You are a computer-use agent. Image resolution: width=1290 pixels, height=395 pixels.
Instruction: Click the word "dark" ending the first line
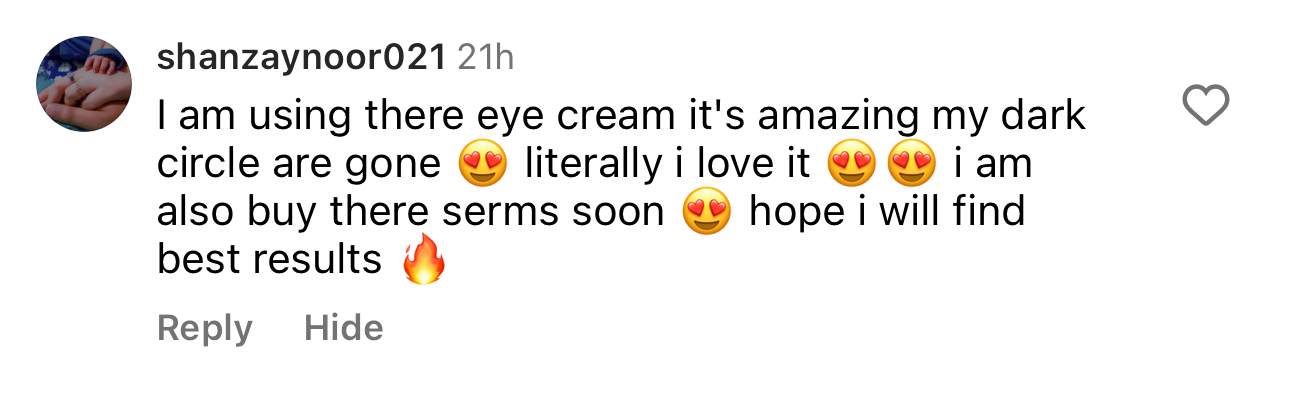coord(1043,116)
